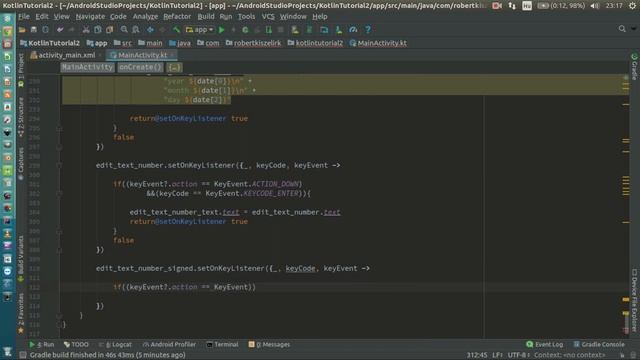Open the VCS menu

pos(268,17)
